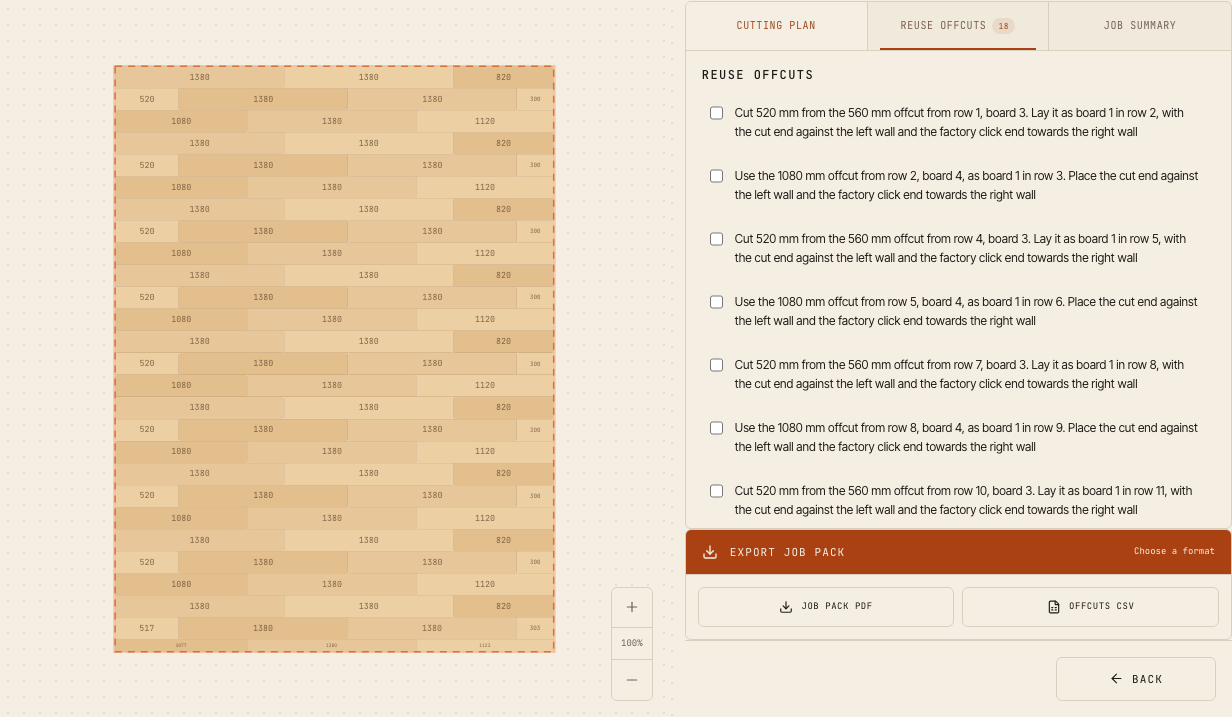
Task: Export the Offcuts CSV
Action: (x=1090, y=607)
